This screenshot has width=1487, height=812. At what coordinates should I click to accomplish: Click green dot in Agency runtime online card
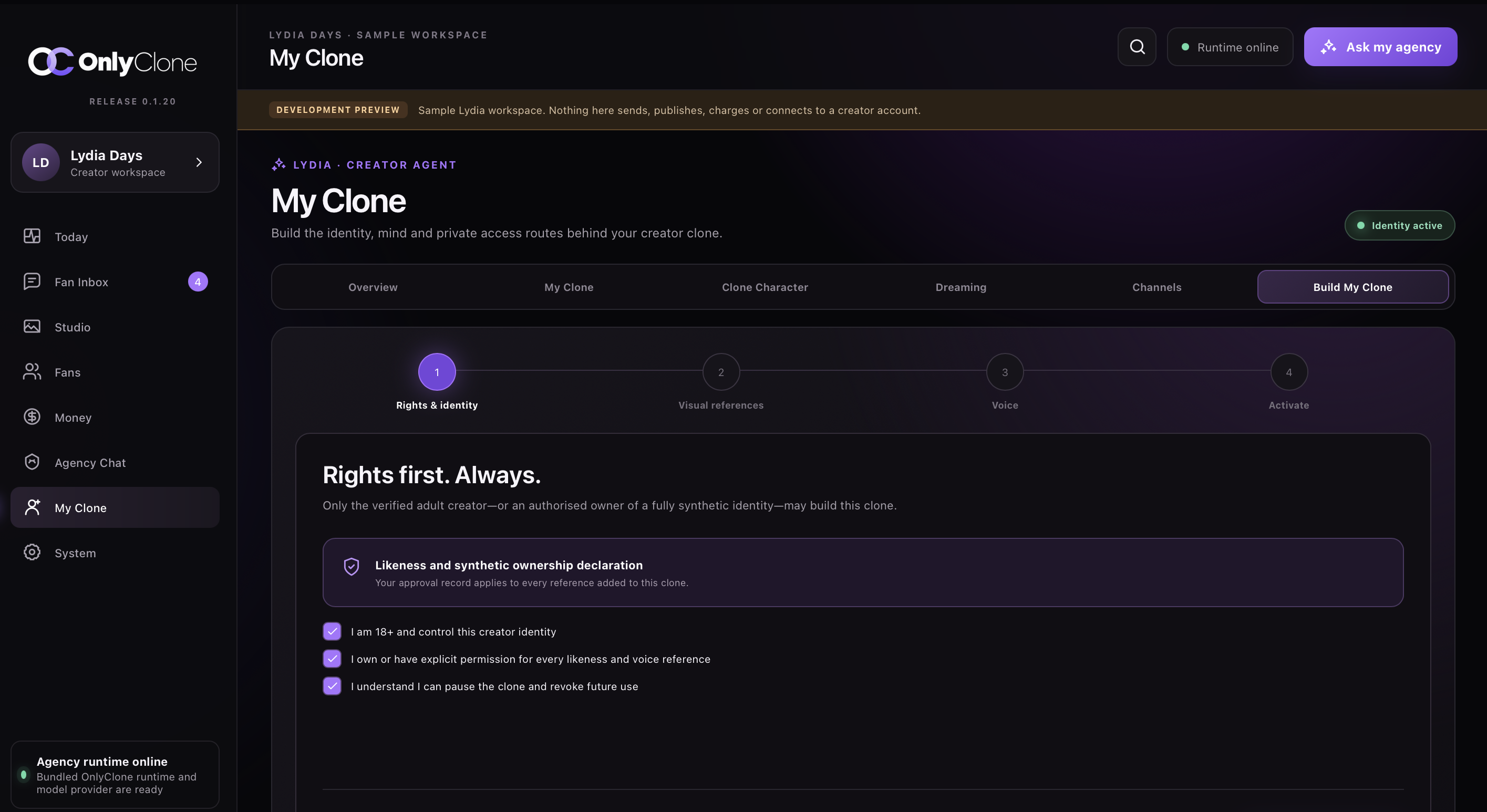24,775
